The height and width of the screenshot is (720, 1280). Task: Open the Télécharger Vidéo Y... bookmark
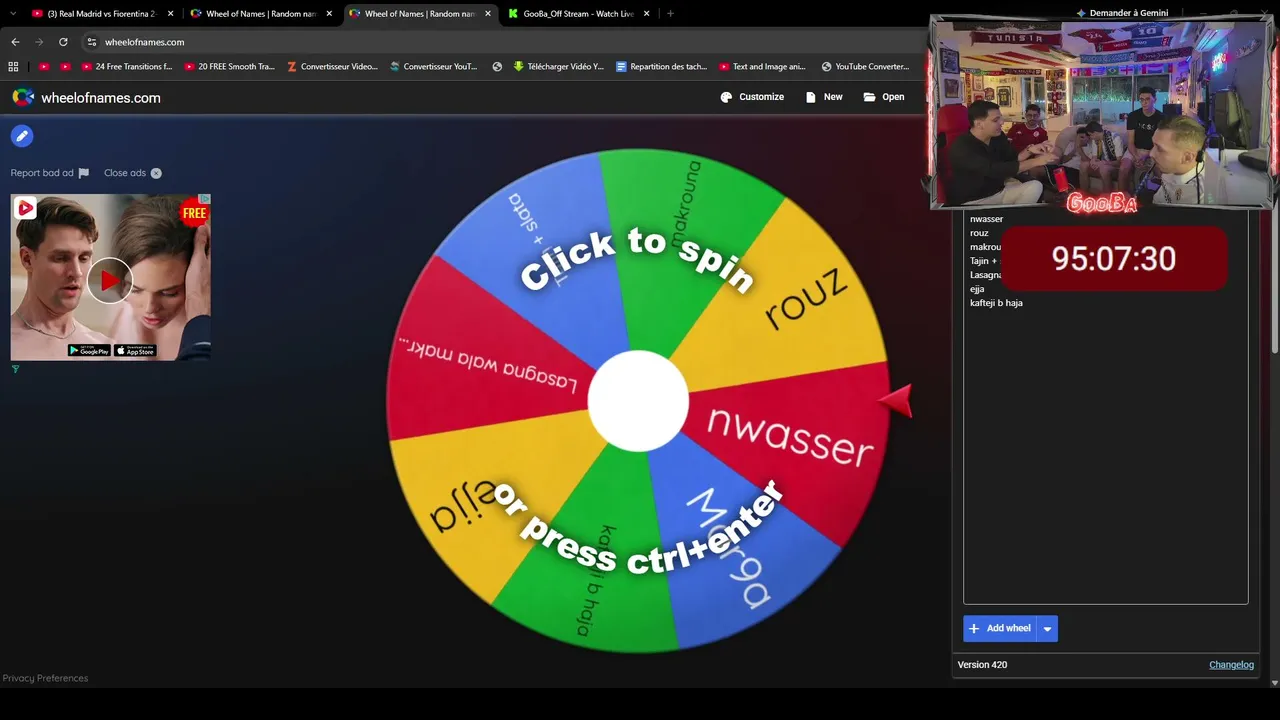click(x=559, y=67)
